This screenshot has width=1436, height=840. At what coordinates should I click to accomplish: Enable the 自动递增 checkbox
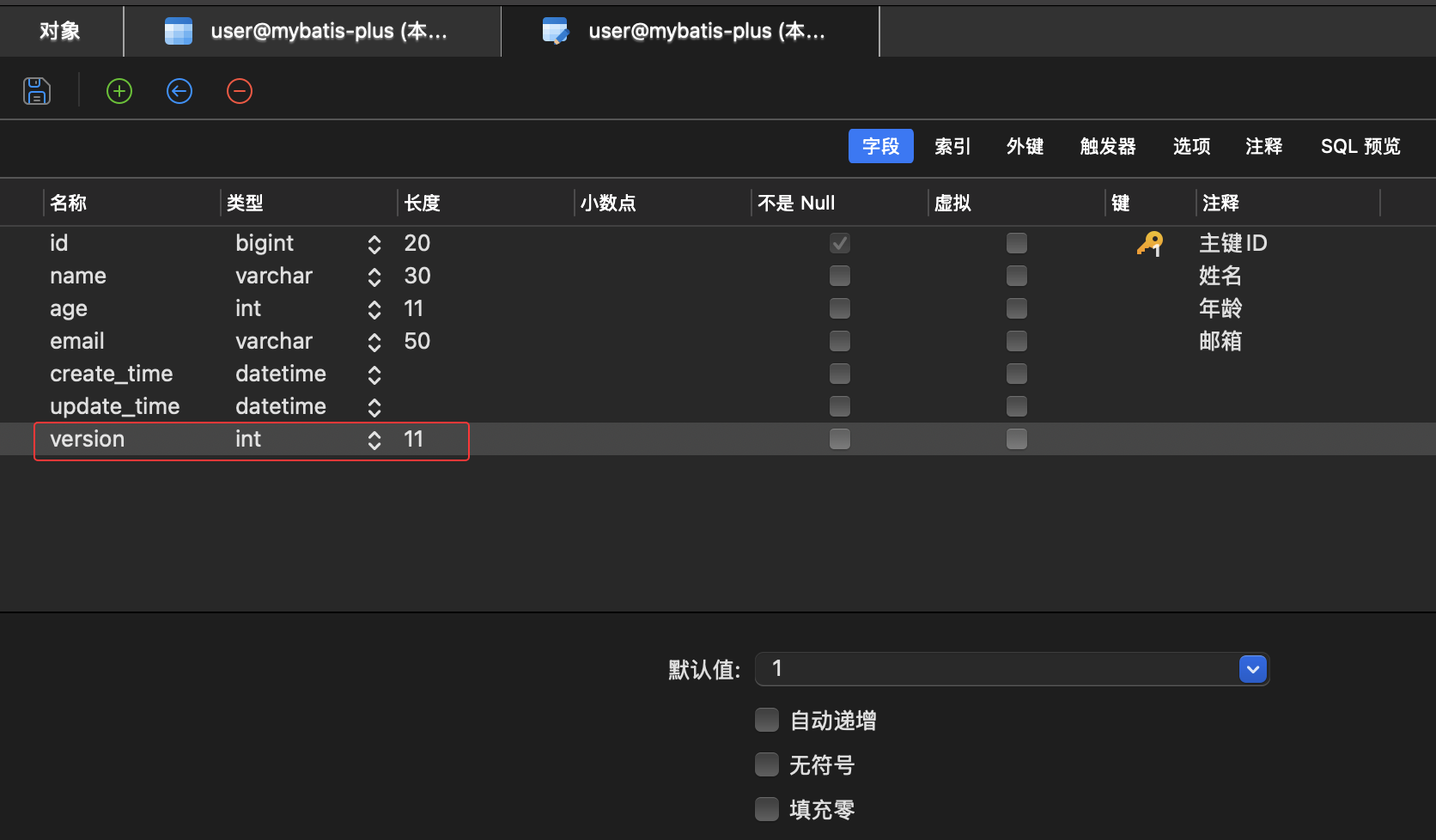(x=767, y=720)
